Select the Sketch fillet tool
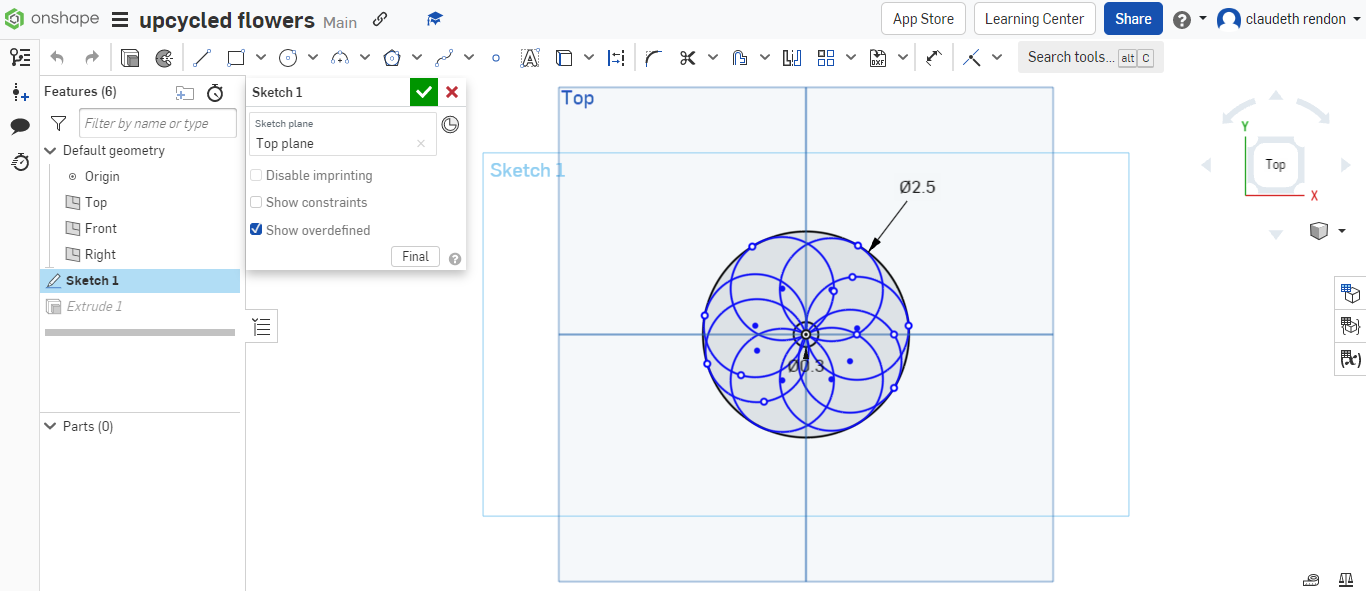Screen dimensions: 1366x591 [653, 58]
